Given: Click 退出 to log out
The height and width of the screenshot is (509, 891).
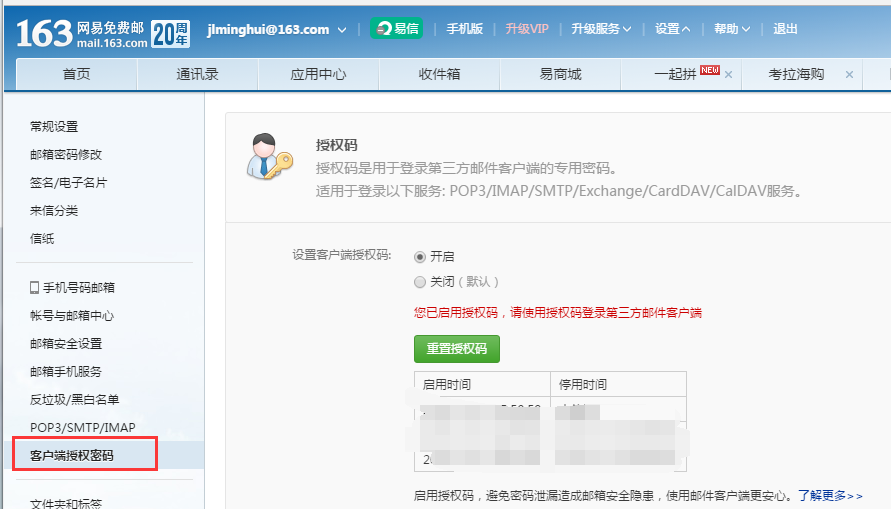Looking at the screenshot, I should tap(785, 29).
